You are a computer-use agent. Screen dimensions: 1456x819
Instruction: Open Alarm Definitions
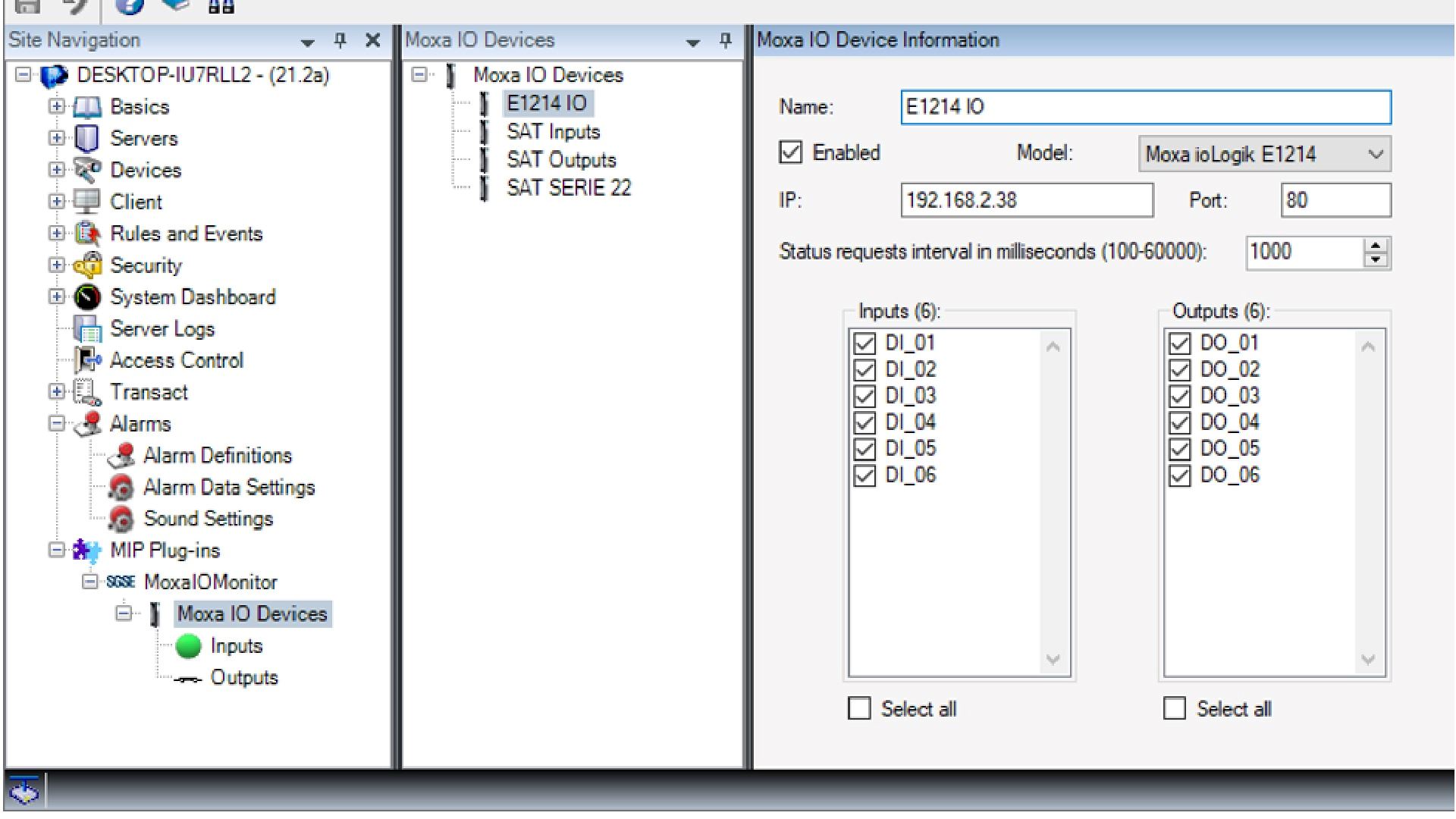pyautogui.click(x=218, y=456)
